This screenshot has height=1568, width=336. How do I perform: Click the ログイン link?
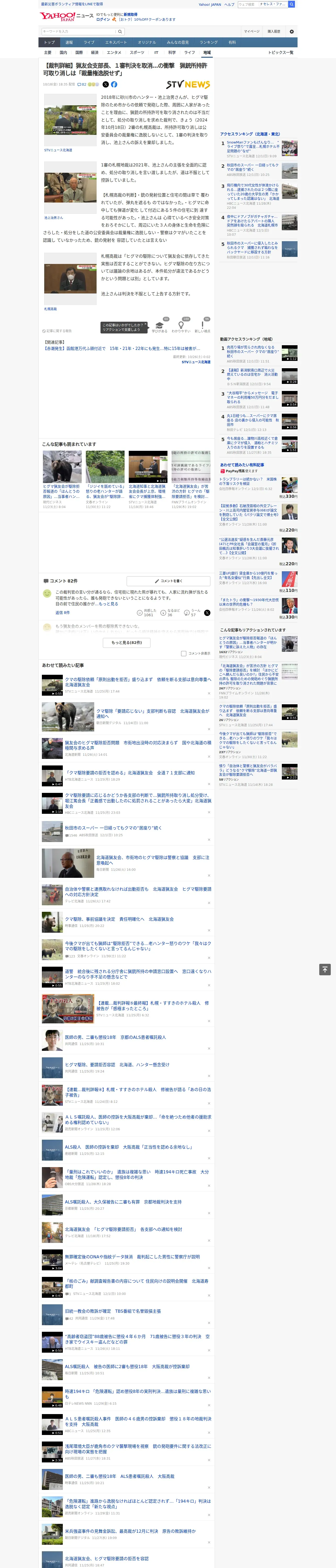coord(103,20)
